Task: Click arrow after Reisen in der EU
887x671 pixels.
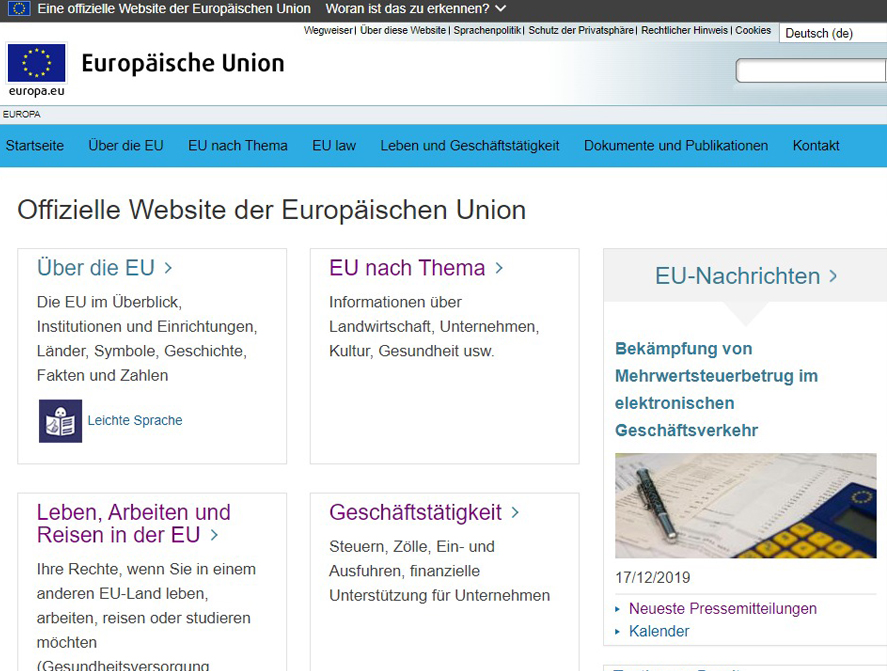Action: (x=214, y=535)
